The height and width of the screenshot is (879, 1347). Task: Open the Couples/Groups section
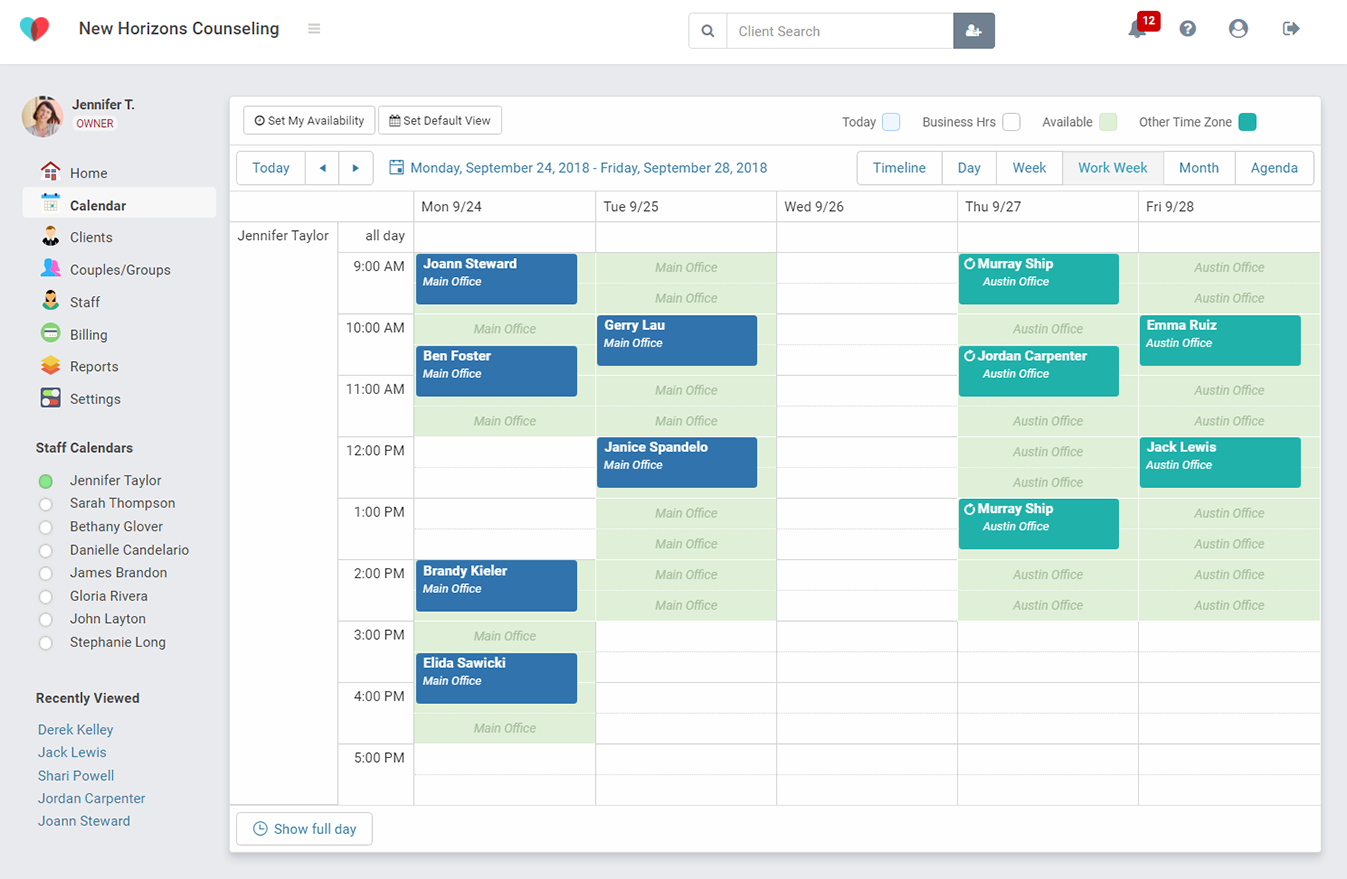tap(122, 269)
